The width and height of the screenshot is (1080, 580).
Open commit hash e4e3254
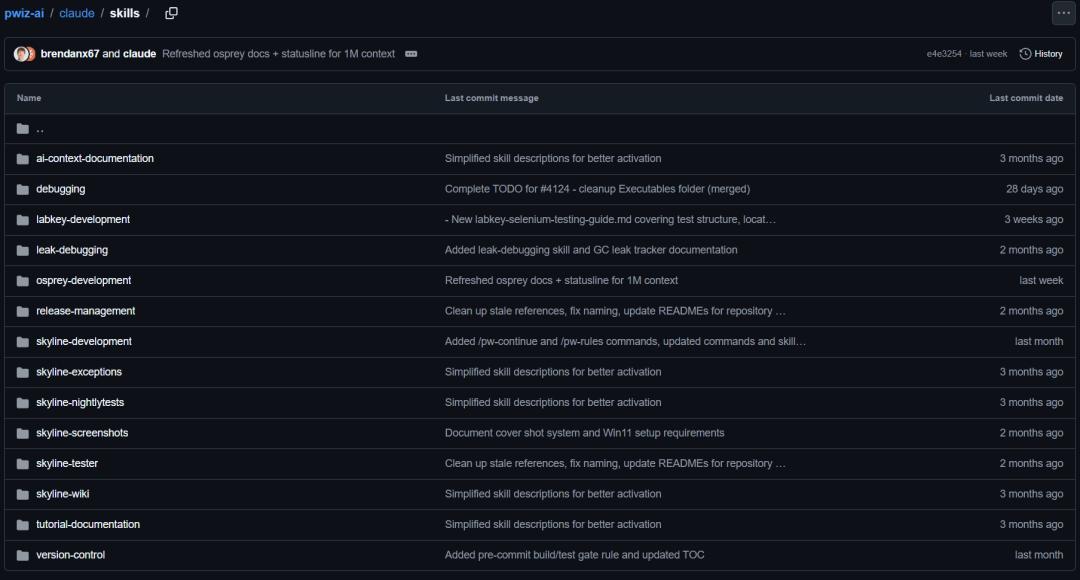pos(944,54)
